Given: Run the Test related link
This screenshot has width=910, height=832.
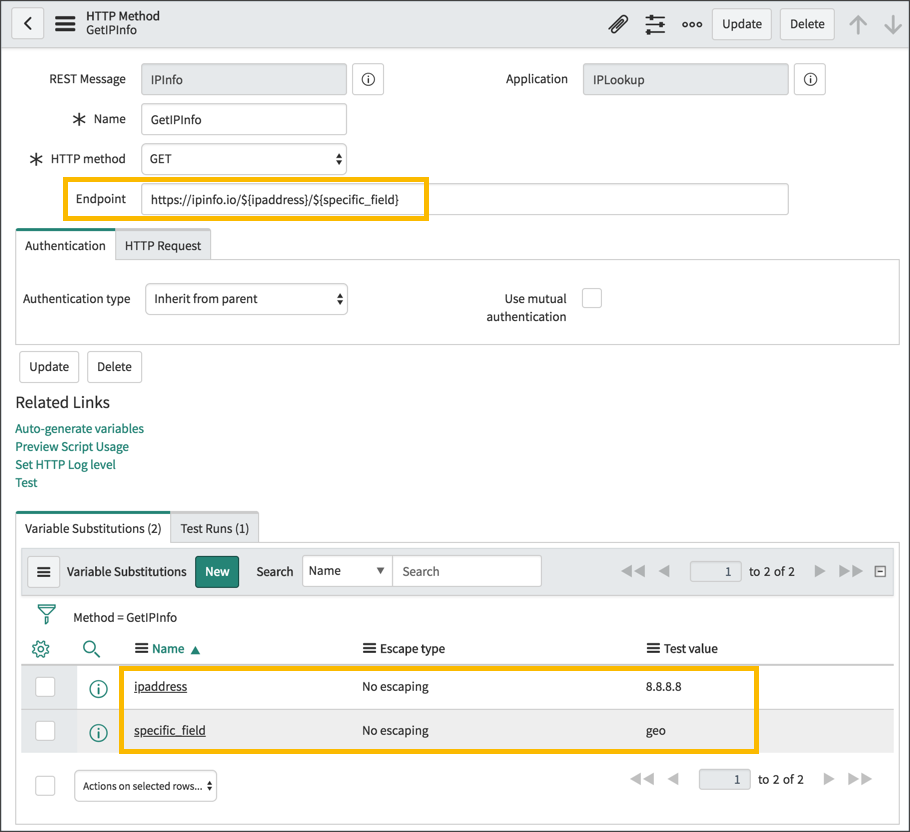Looking at the screenshot, I should click(x=26, y=483).
